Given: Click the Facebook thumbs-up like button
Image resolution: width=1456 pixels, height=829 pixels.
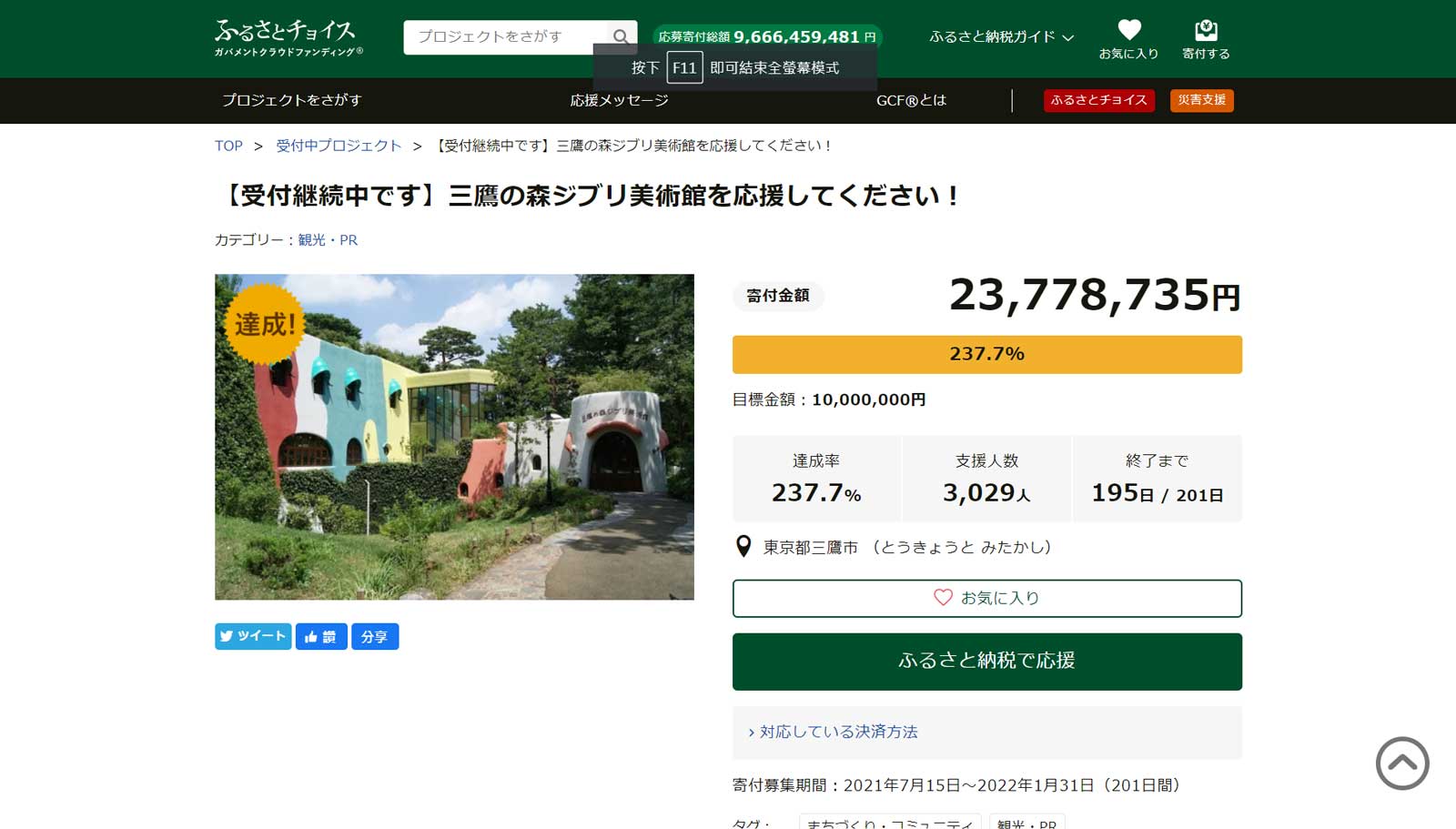Looking at the screenshot, I should (x=321, y=636).
